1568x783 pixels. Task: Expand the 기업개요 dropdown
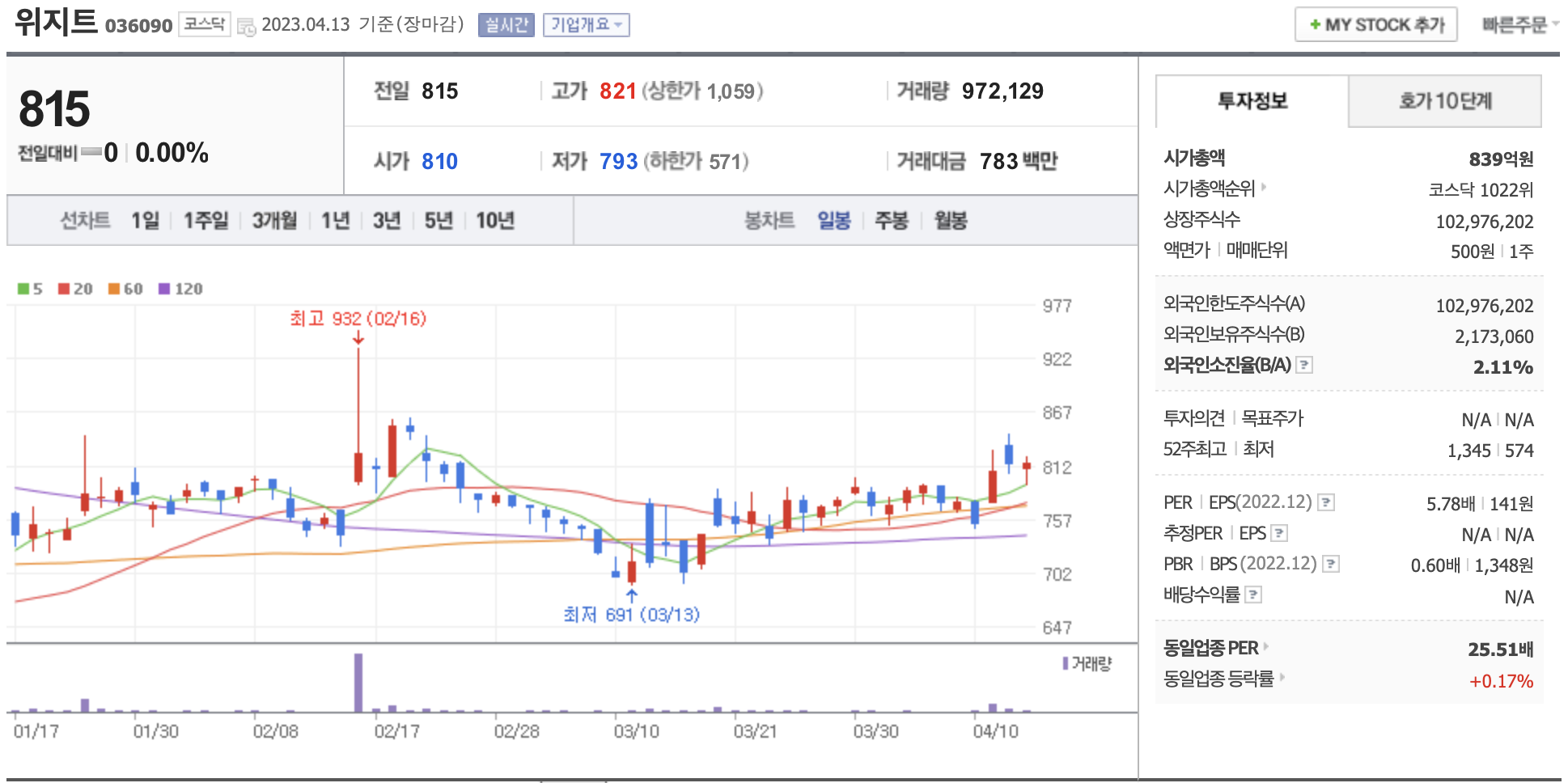586,25
